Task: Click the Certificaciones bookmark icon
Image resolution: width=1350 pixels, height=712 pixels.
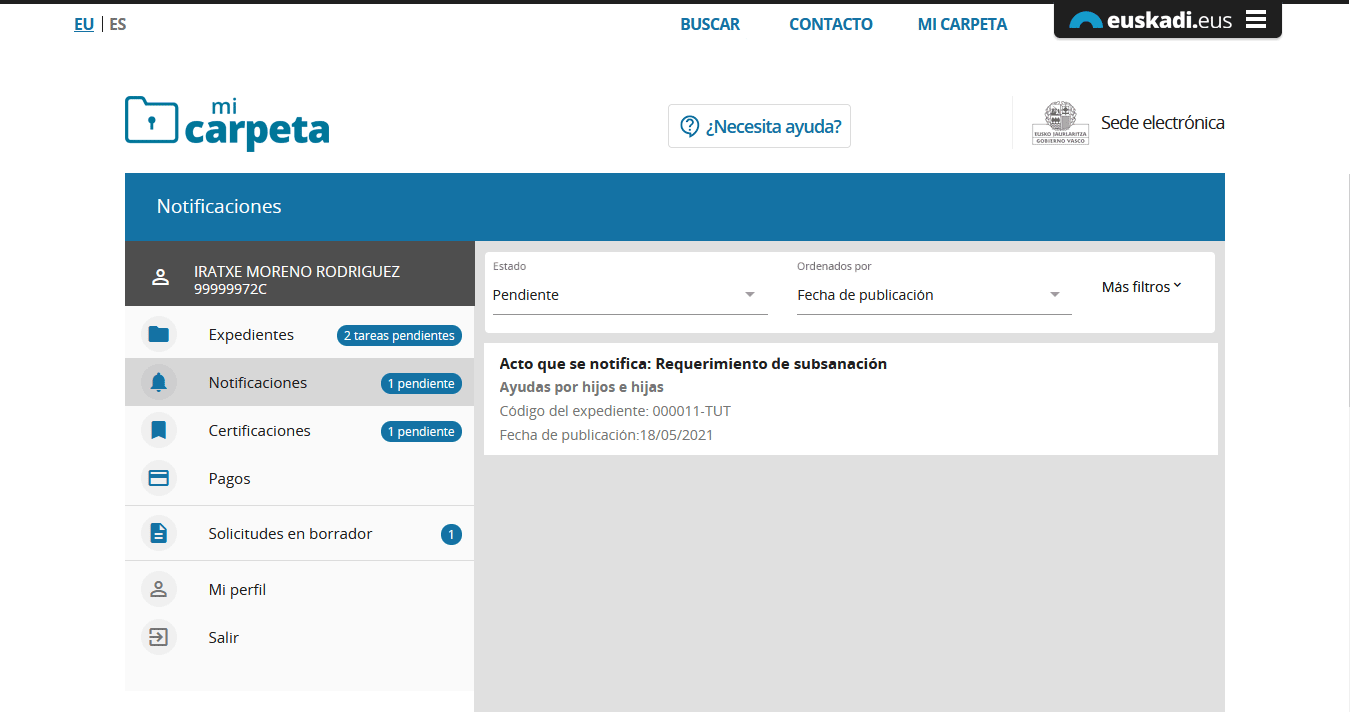Action: [x=158, y=431]
